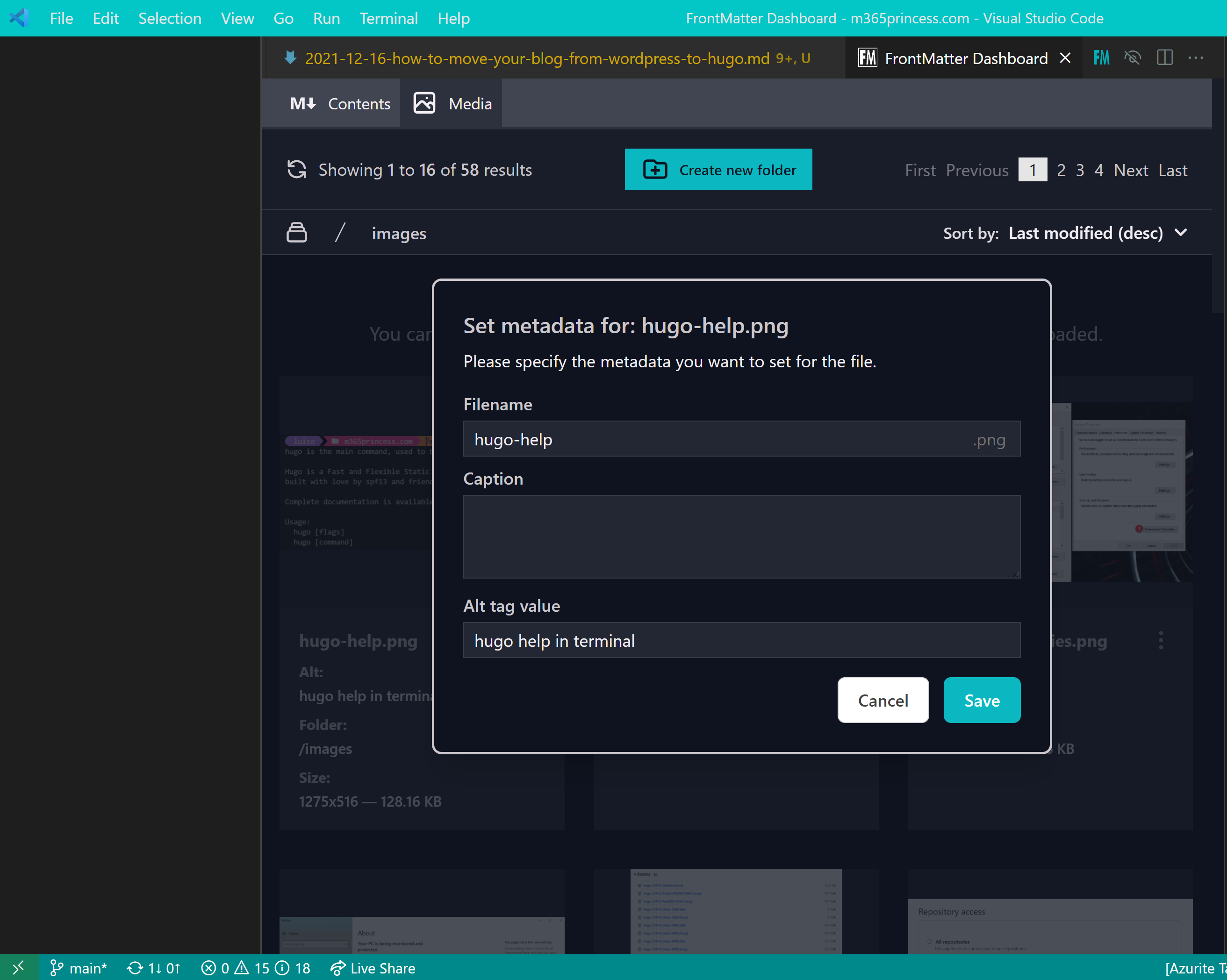Open the View menu
The height and width of the screenshot is (980, 1227).
pos(237,18)
